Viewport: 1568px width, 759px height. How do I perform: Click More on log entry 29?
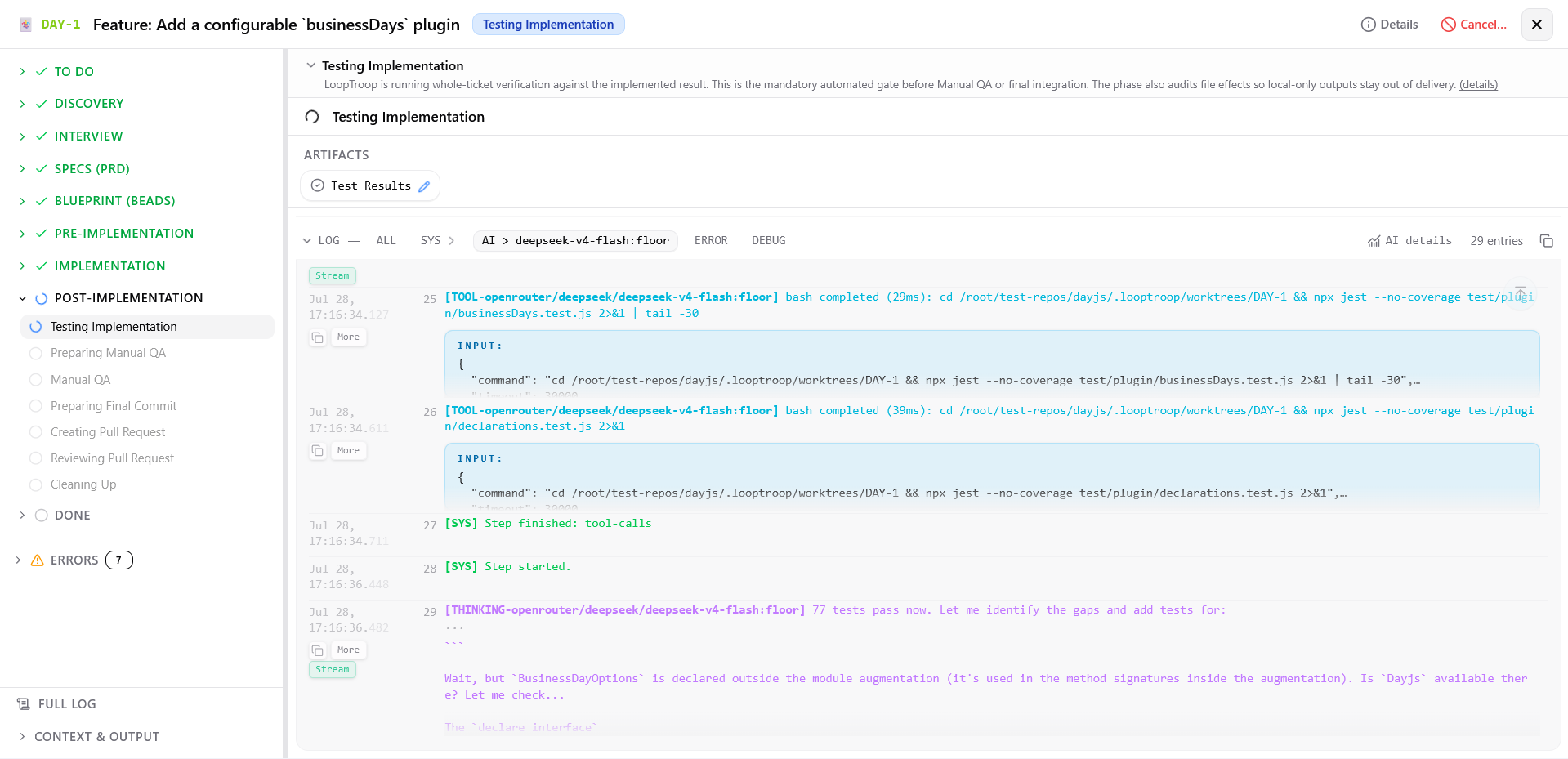point(348,650)
